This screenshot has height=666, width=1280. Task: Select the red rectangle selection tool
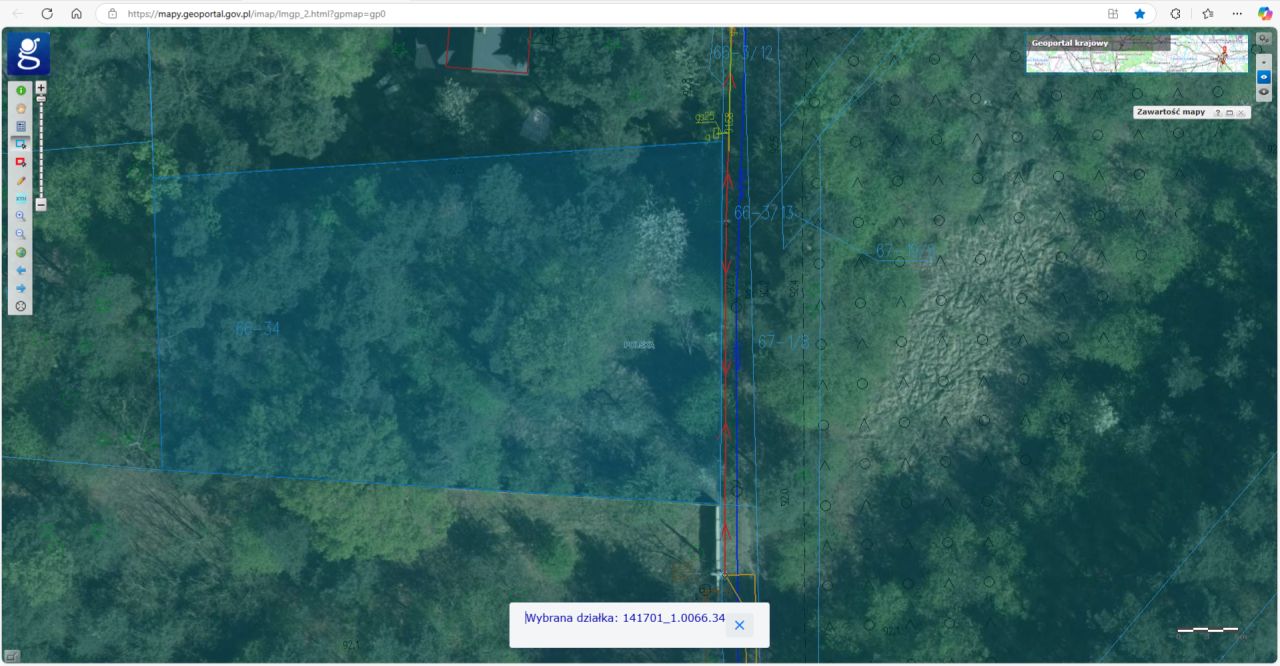[x=21, y=162]
